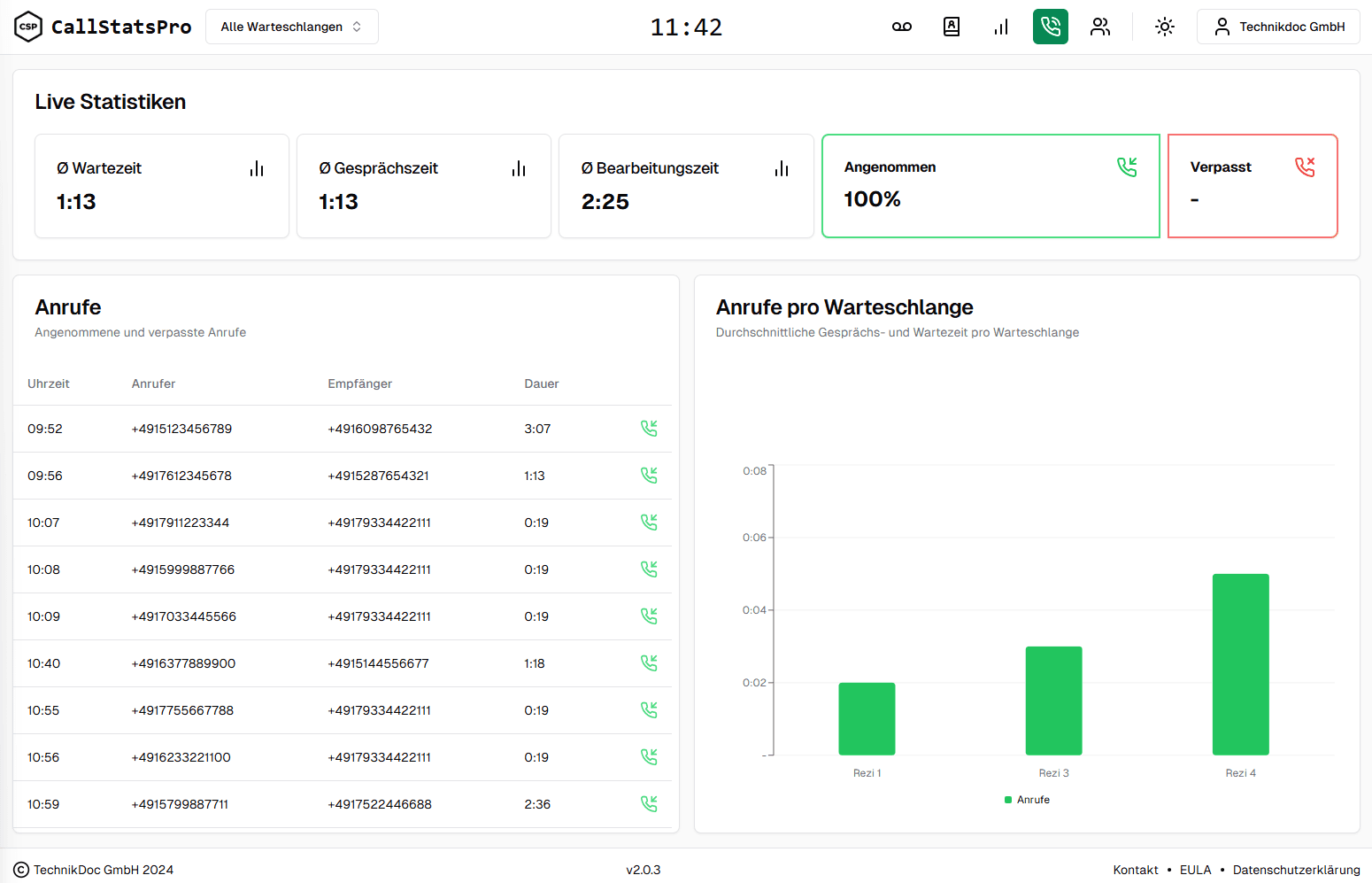Select the statistics bar chart icon
The width and height of the screenshot is (1372, 883).
tap(1001, 27)
